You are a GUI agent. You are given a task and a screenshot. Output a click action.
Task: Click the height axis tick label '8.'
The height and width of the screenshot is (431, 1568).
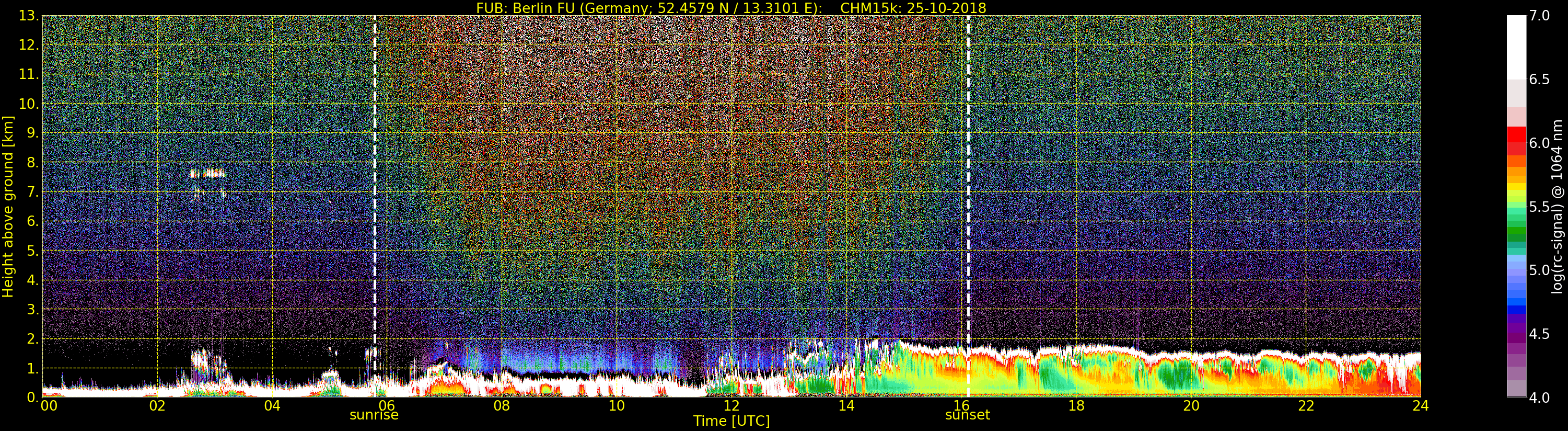33,163
